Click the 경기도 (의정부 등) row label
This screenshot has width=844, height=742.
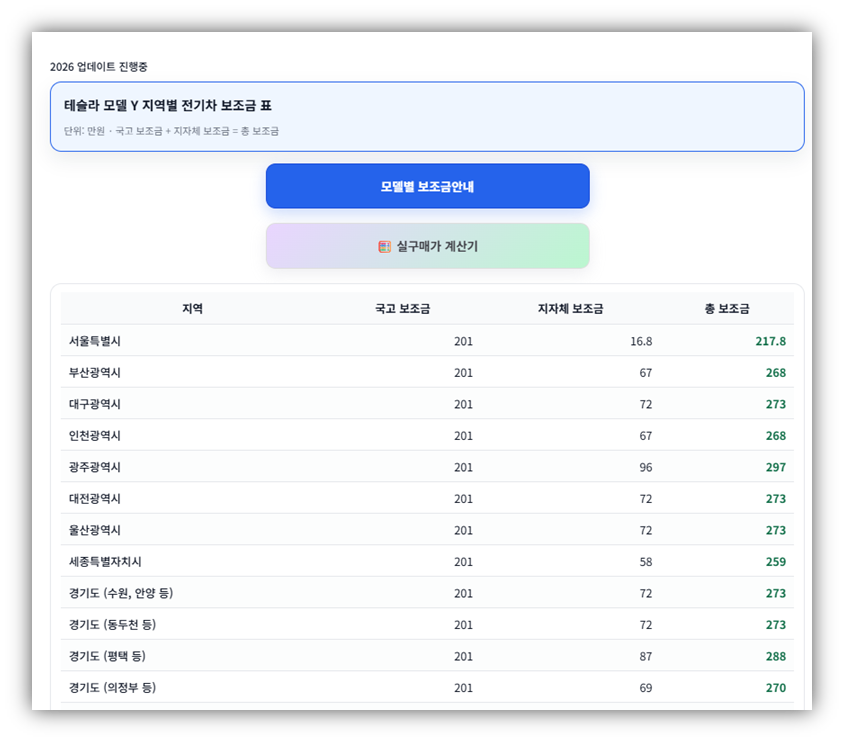point(112,688)
